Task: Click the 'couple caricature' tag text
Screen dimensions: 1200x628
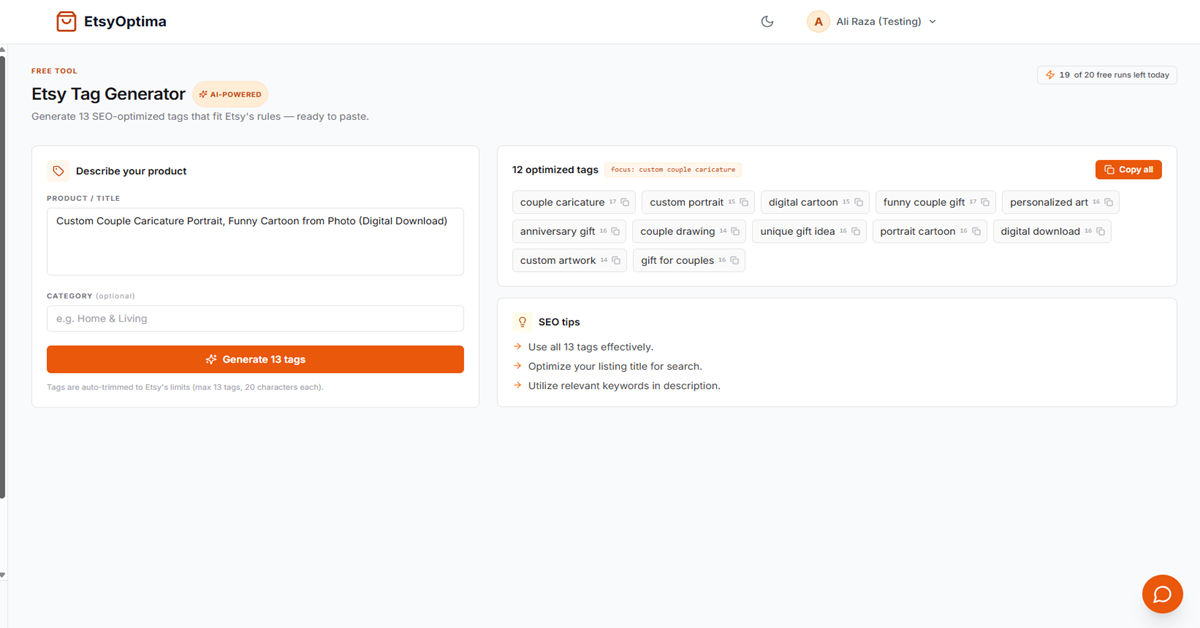Action: click(562, 202)
